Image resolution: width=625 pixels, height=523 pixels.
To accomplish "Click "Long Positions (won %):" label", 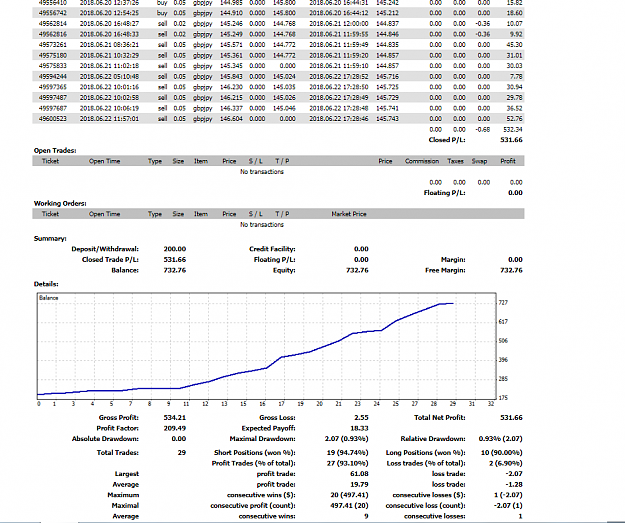I will tap(426, 453).
